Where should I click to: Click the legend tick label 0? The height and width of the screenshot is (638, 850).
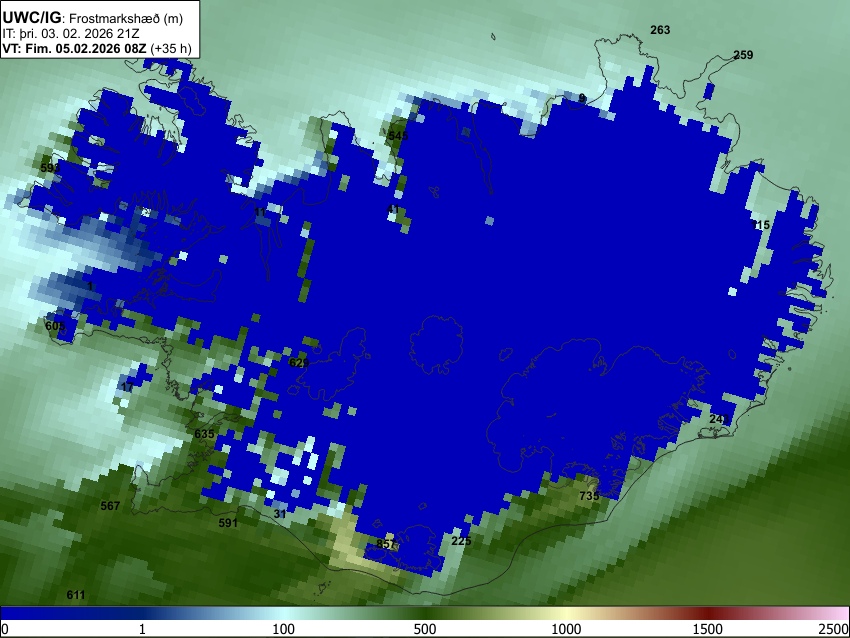pos(5,629)
